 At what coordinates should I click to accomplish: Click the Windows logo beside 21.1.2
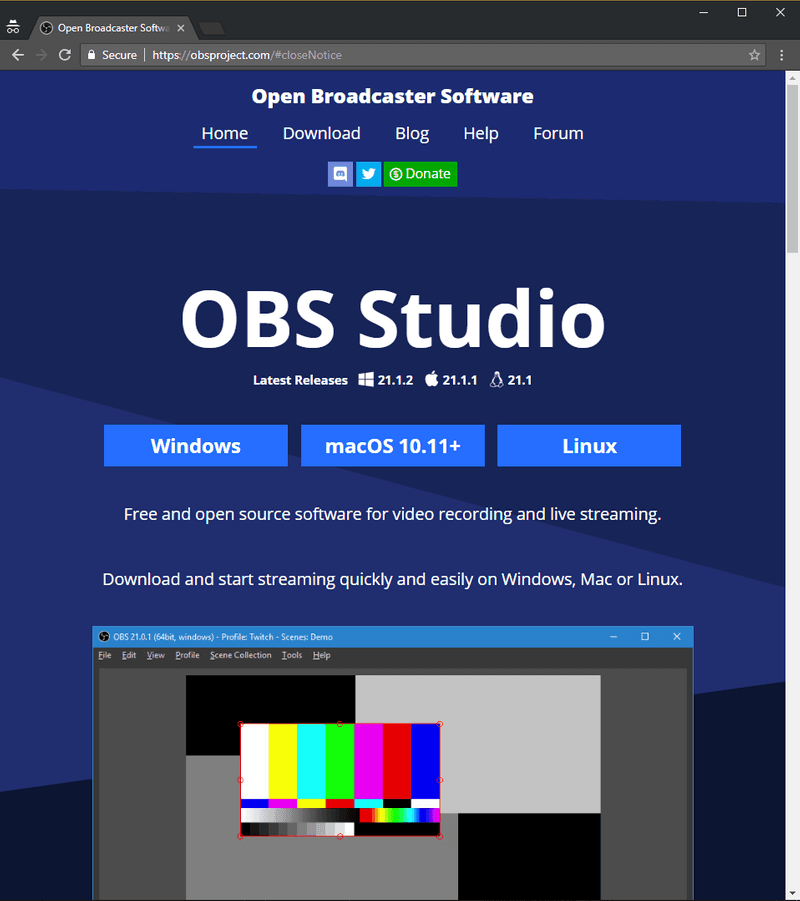click(366, 380)
